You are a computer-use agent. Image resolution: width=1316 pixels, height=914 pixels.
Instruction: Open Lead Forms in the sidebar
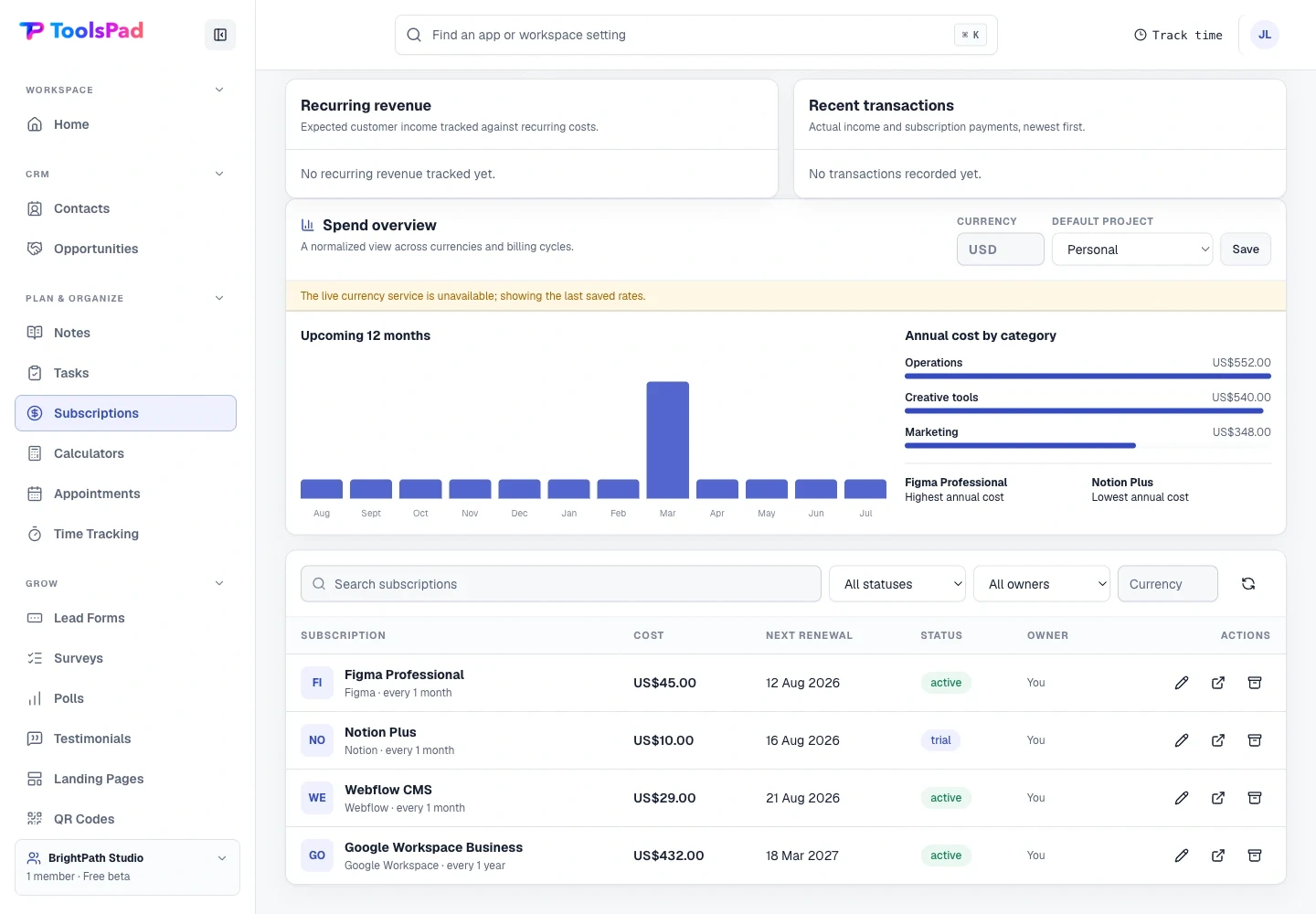tap(125, 618)
